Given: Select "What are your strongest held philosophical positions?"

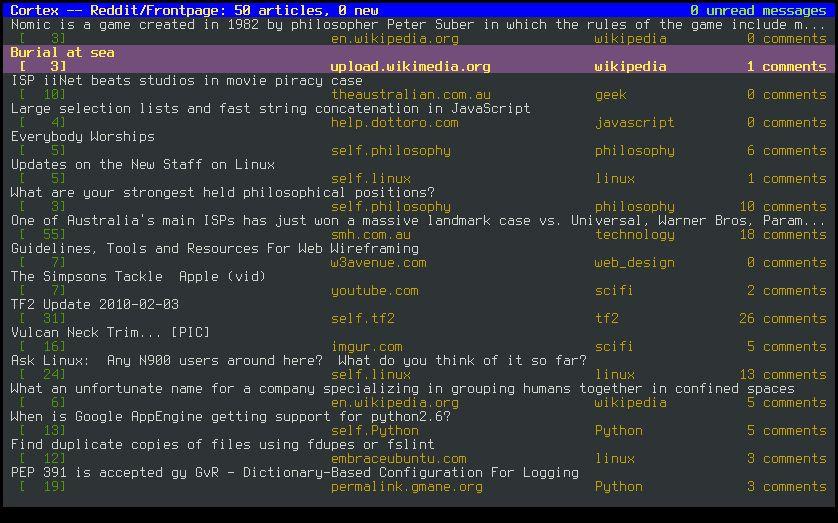Looking at the screenshot, I should tap(222, 192).
